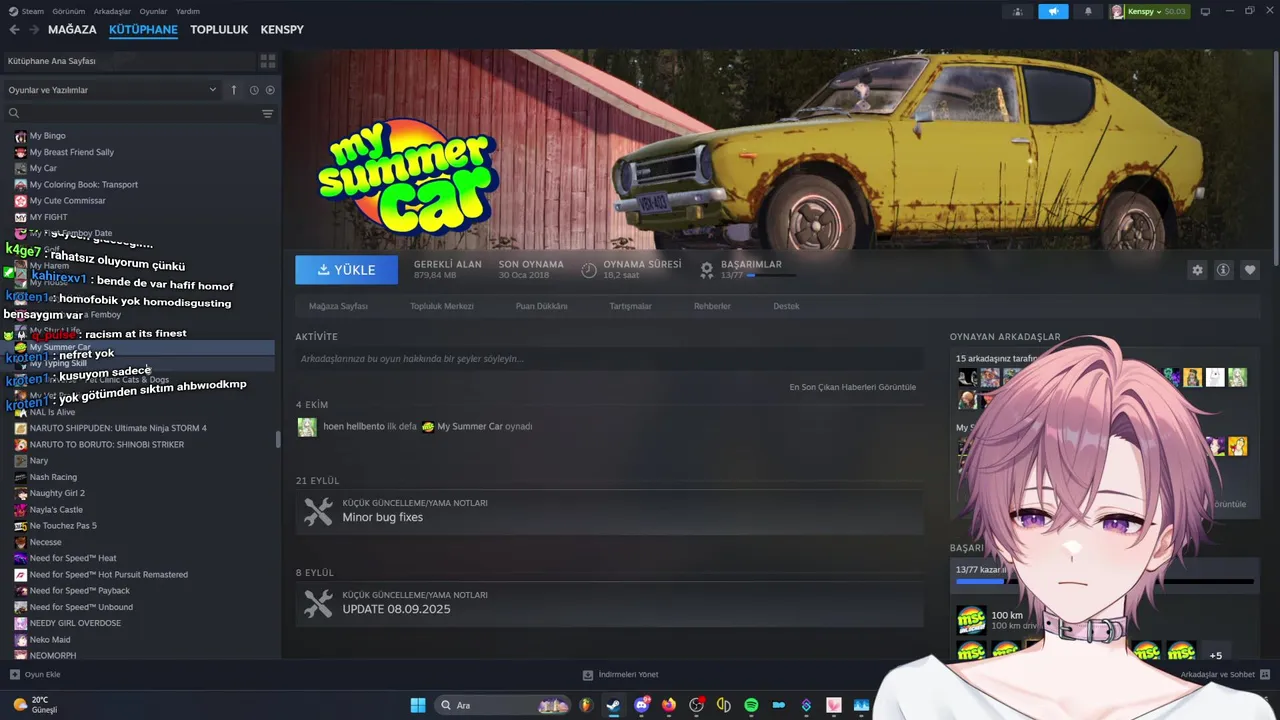Open the Arkadaşlar menu
Viewport: 1280px width, 720px height.
coord(112,11)
